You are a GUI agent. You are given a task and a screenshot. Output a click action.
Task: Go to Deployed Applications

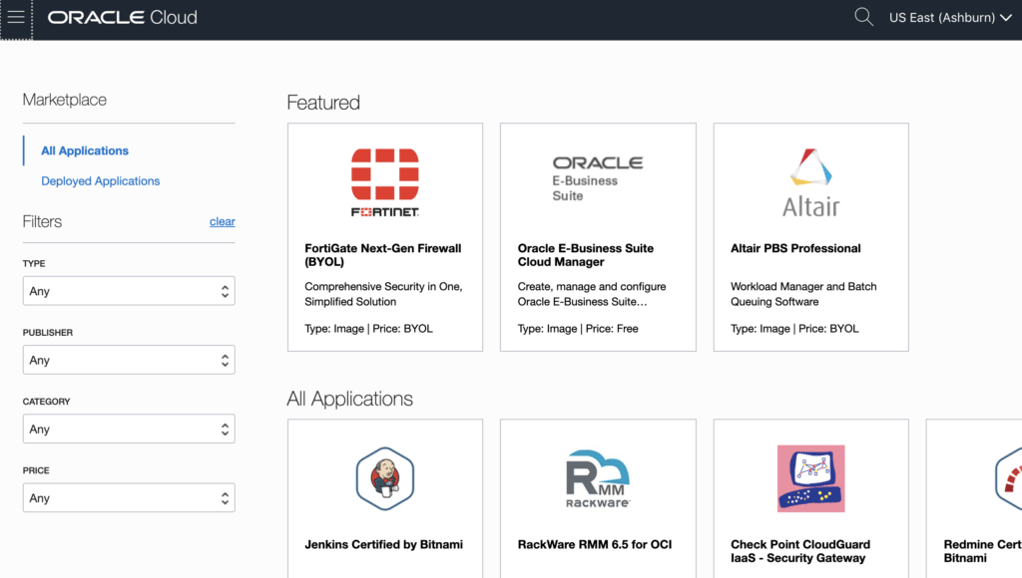point(100,181)
